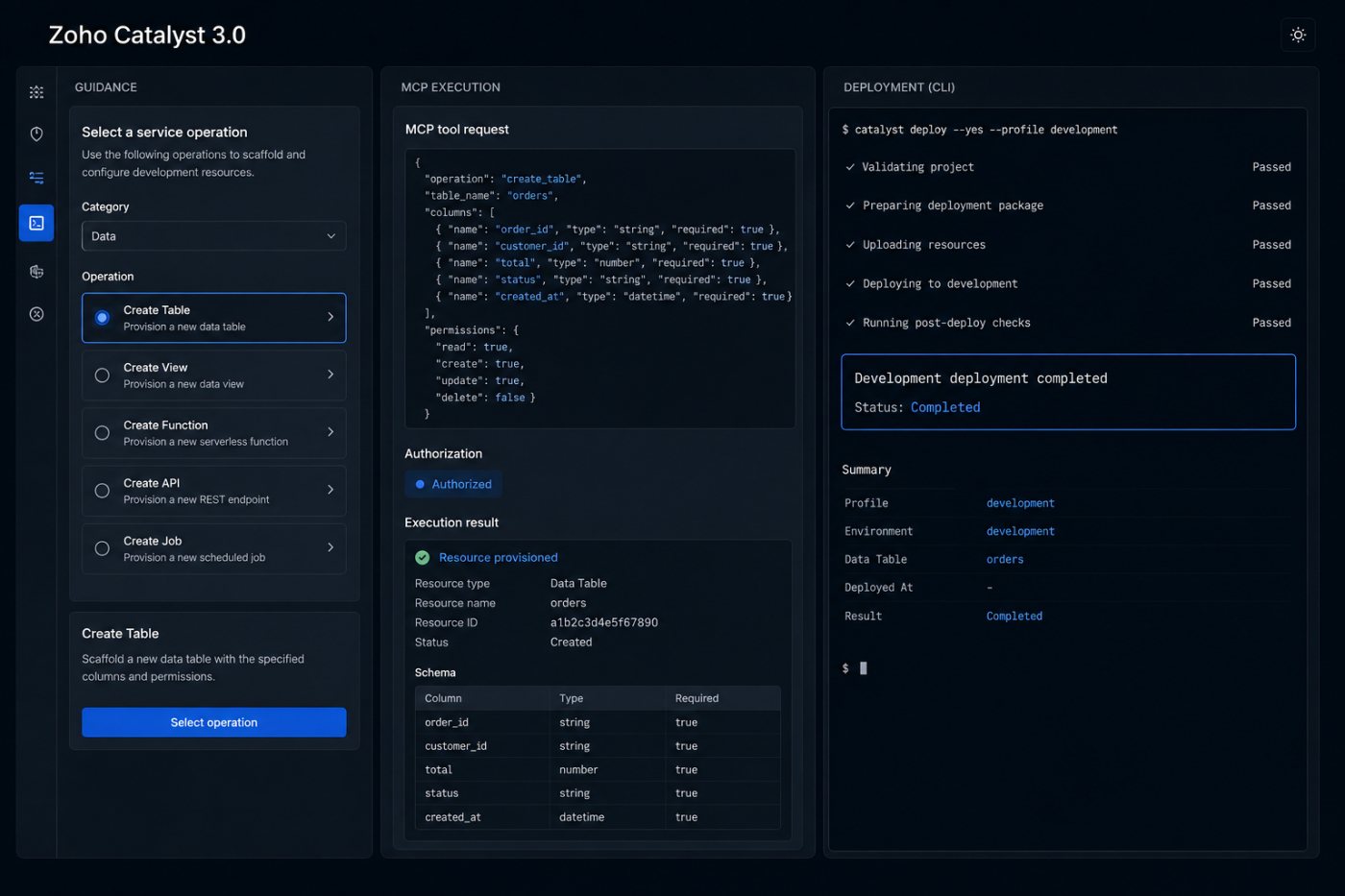
Task: Click the Development deployment completed status box
Action: (1068, 392)
